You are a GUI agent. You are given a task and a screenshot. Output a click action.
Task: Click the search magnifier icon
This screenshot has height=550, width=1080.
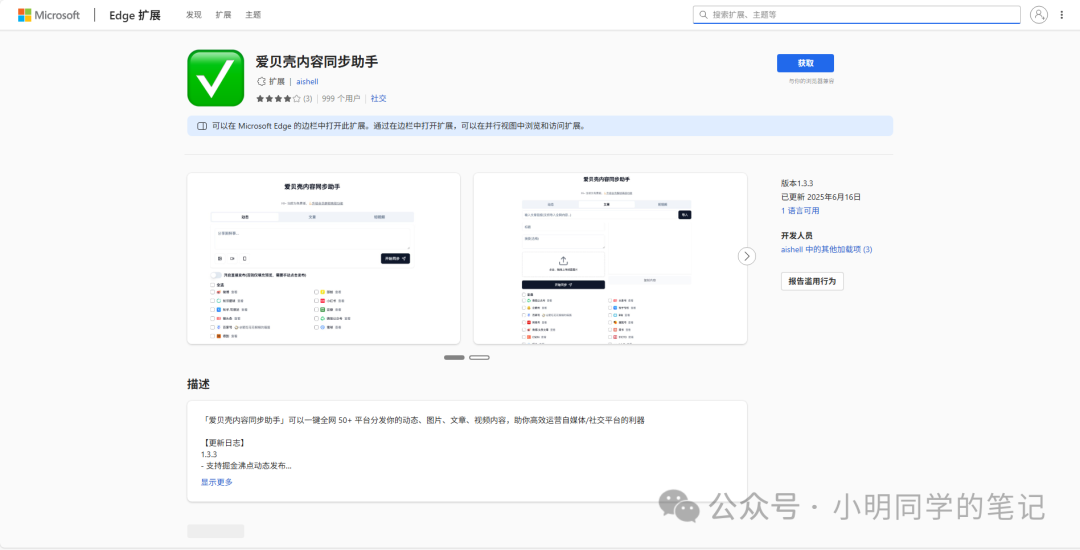click(x=703, y=14)
